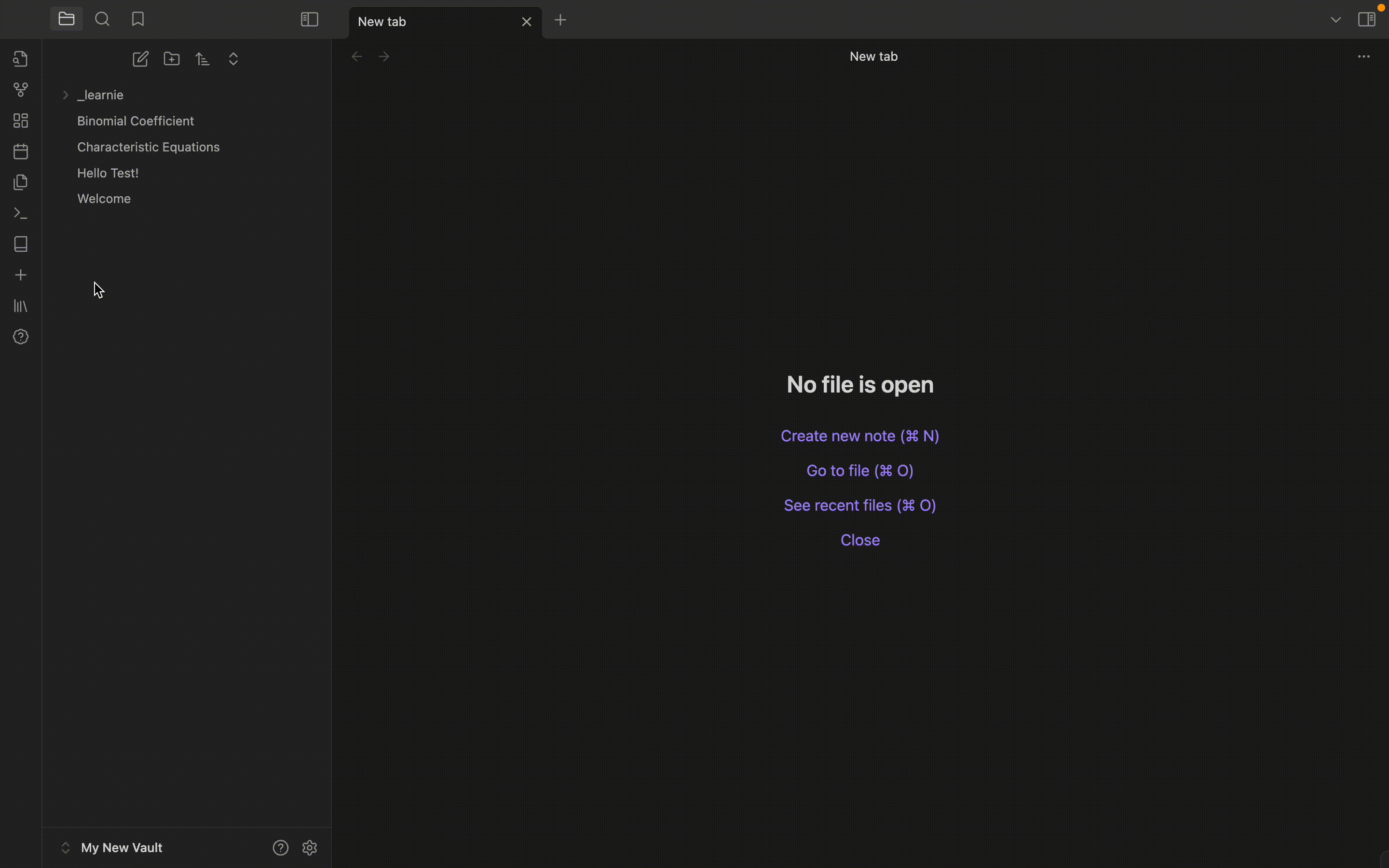This screenshot has width=1389, height=868.
Task: Open the tab list dropdown arrow
Action: (x=1335, y=20)
